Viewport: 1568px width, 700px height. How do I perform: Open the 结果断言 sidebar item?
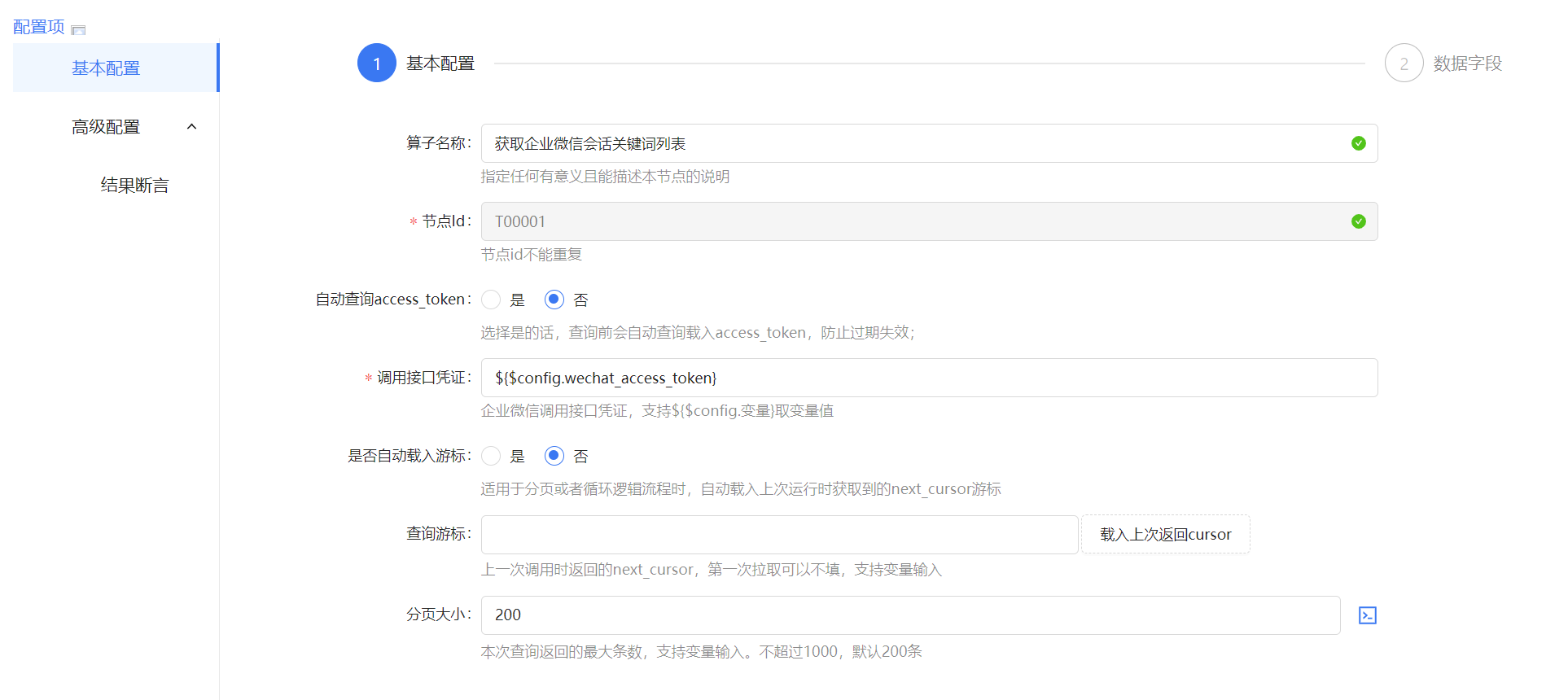116,185
